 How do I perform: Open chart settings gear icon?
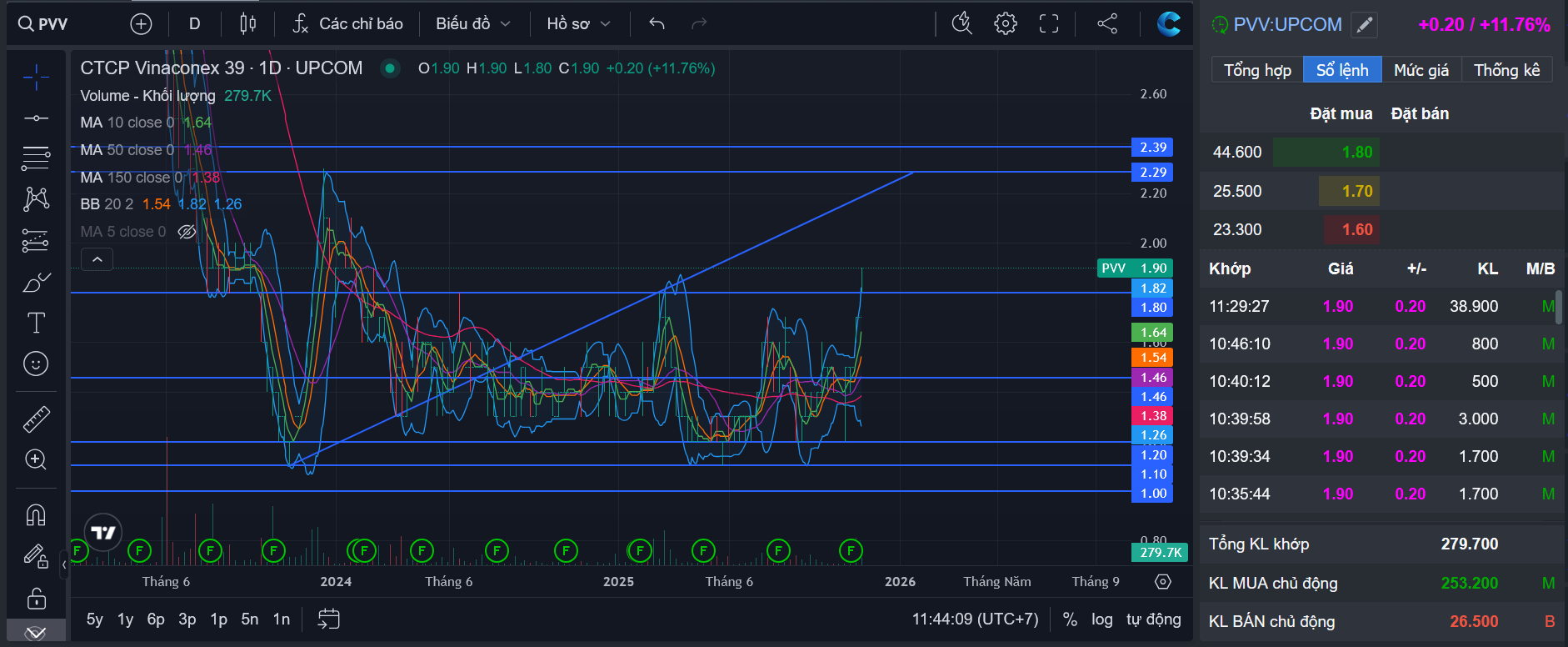pyautogui.click(x=1006, y=24)
